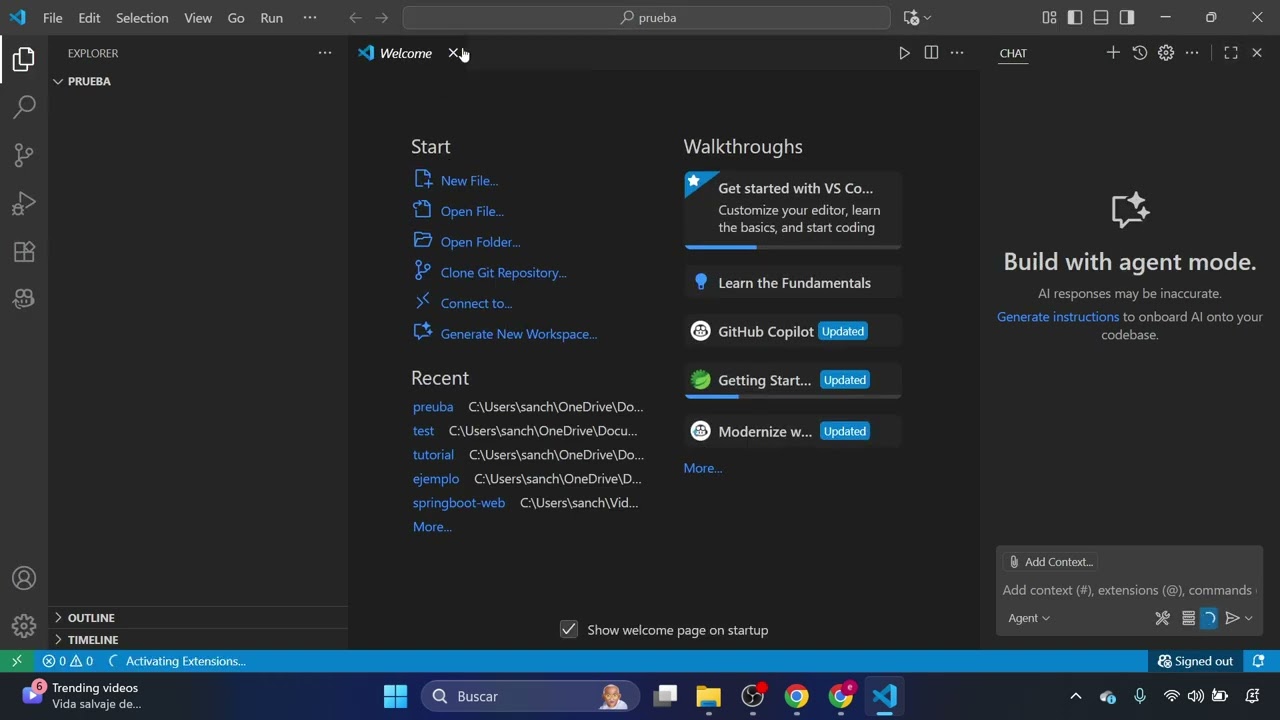The height and width of the screenshot is (720, 1280).
Task: Send the chat message
Action: pyautogui.click(x=1233, y=618)
